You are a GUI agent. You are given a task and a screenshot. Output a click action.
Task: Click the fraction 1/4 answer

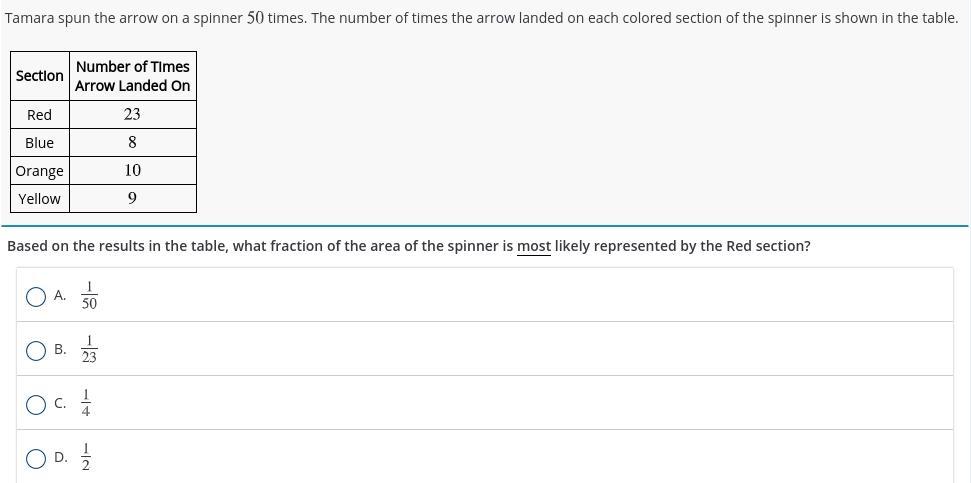point(86,404)
